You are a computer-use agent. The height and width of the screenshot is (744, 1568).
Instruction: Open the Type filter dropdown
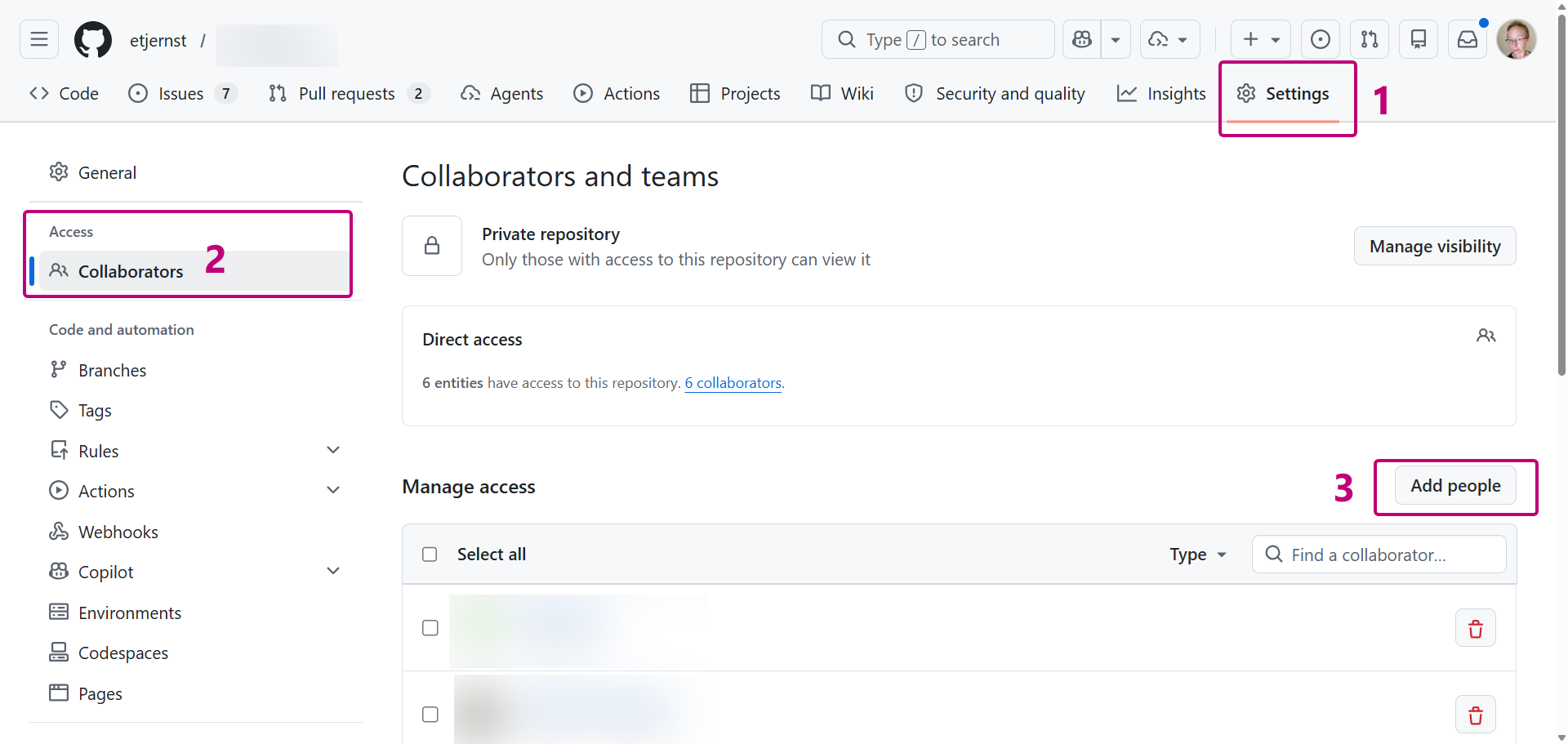(1198, 555)
